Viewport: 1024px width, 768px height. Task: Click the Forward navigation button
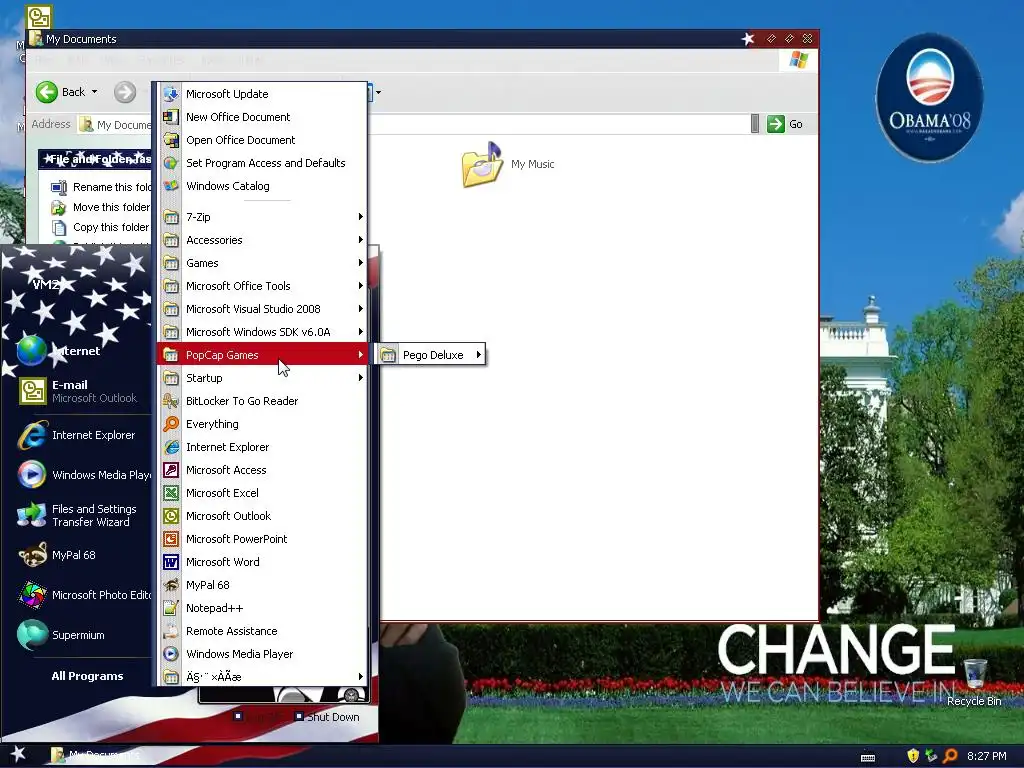coord(125,92)
